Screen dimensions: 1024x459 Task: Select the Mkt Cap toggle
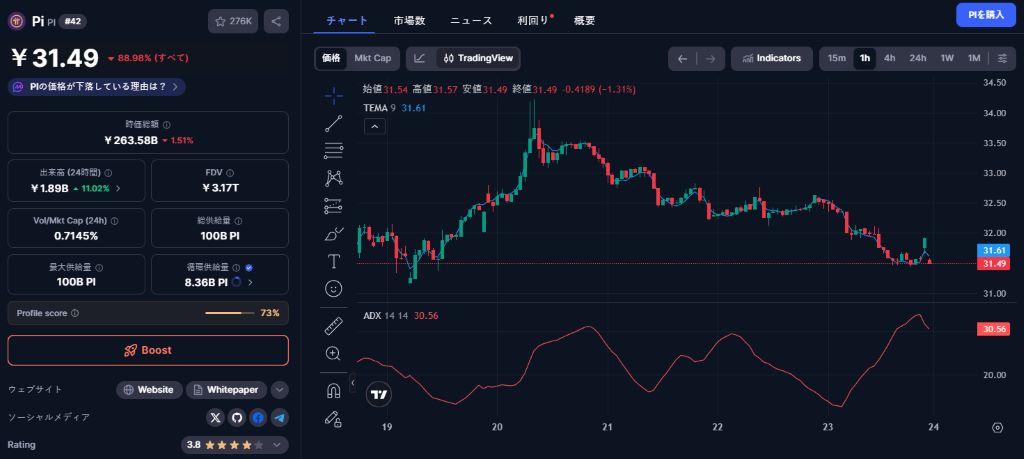[x=373, y=59]
